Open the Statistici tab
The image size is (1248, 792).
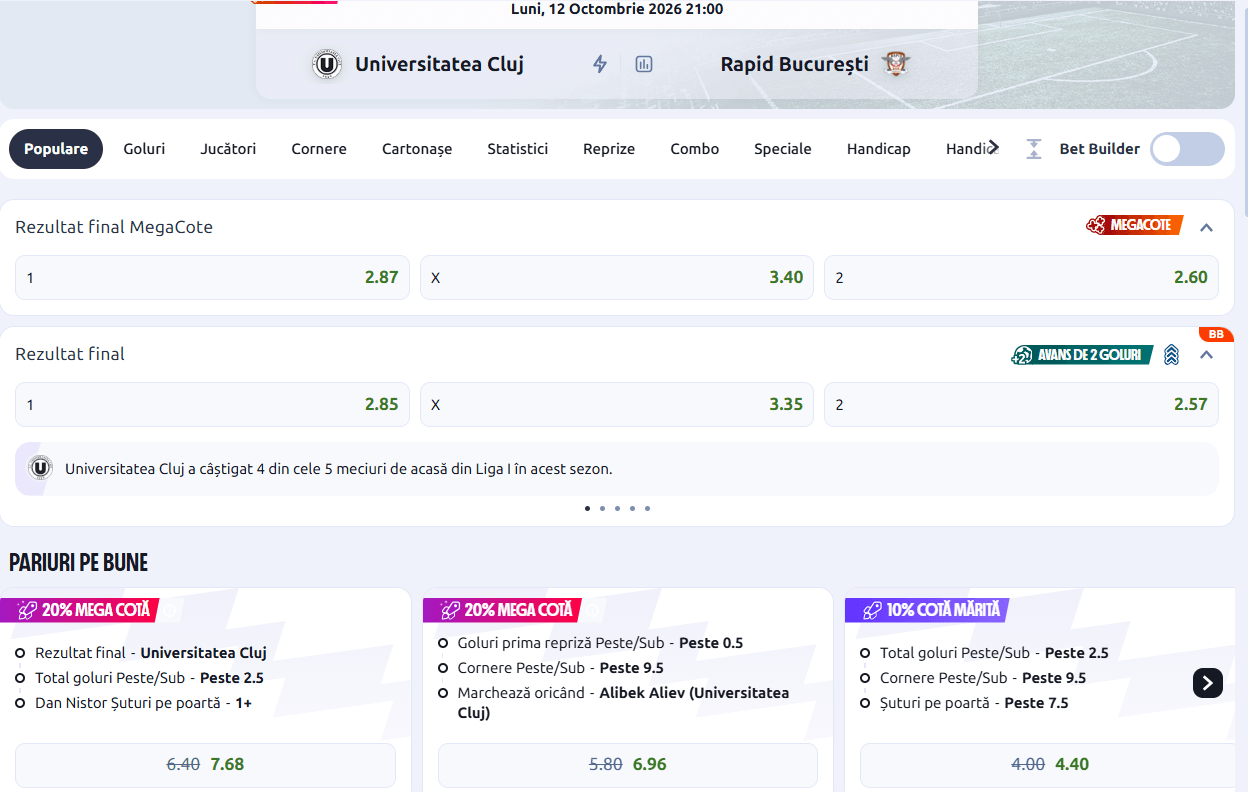(x=518, y=149)
